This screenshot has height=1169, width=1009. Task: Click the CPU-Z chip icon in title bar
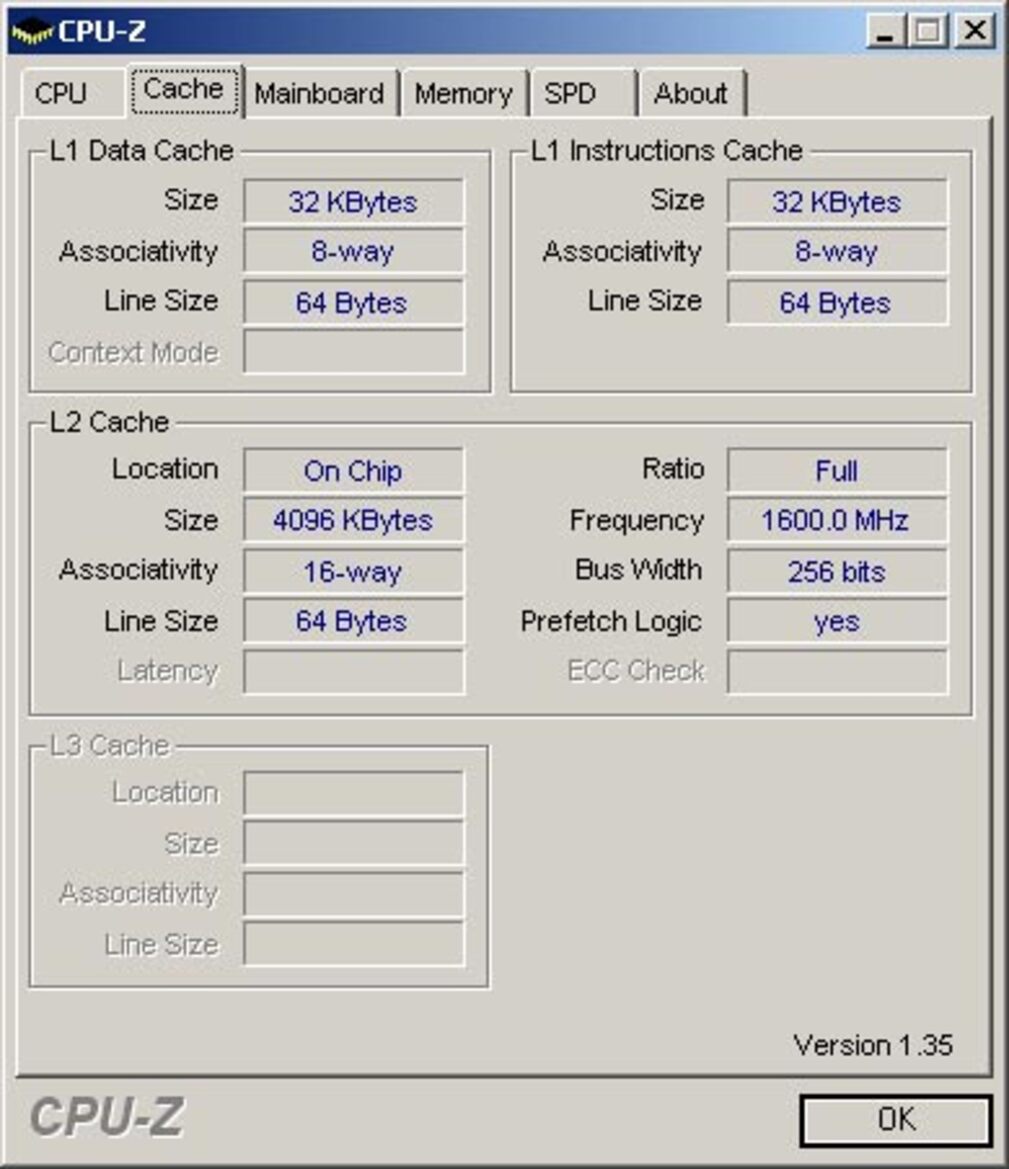[33, 32]
